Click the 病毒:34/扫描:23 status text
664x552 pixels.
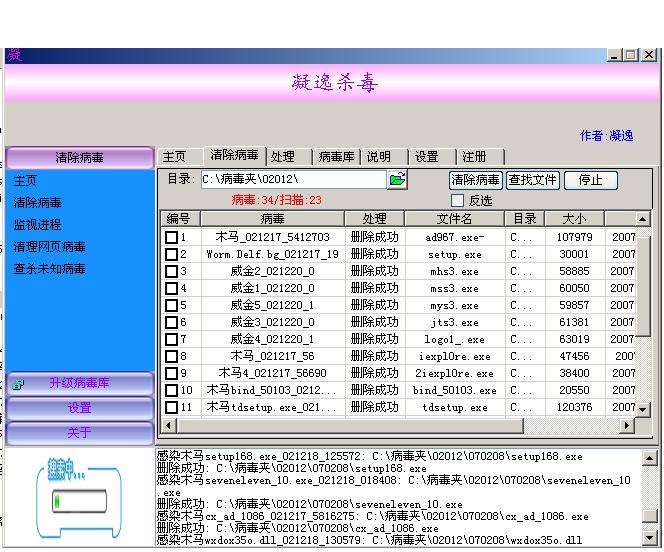pyautogui.click(x=277, y=200)
